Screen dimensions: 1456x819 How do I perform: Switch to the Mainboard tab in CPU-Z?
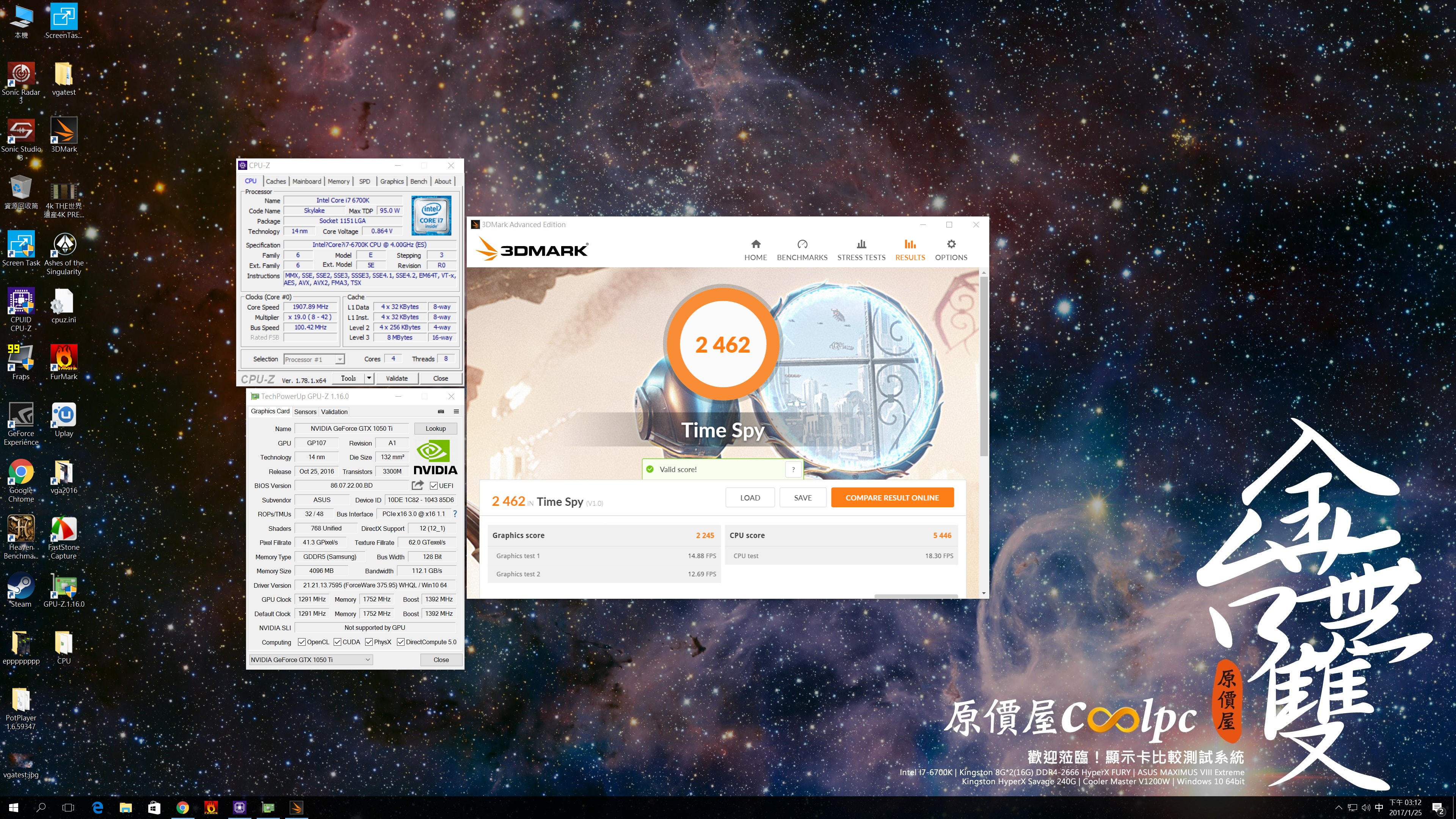pyautogui.click(x=307, y=182)
